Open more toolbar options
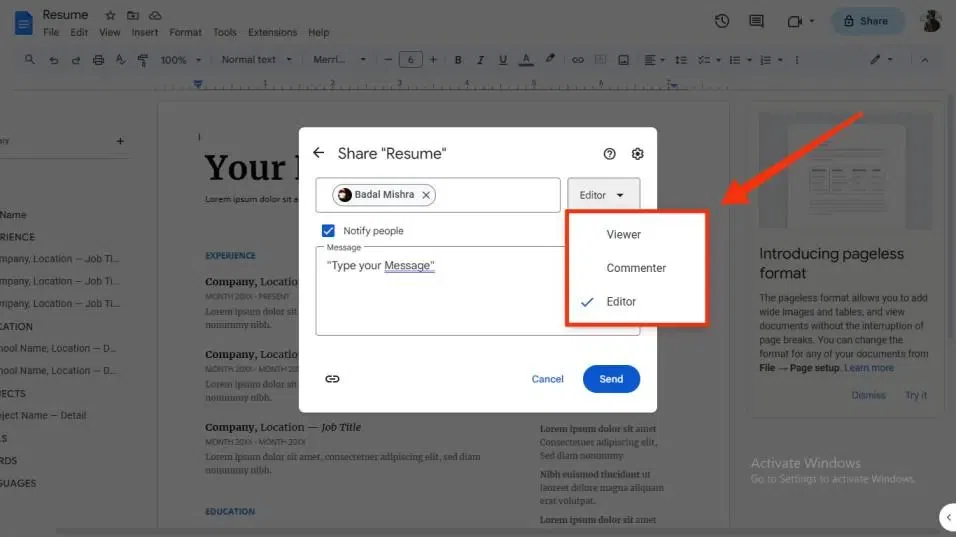The height and width of the screenshot is (537, 956). point(797,60)
